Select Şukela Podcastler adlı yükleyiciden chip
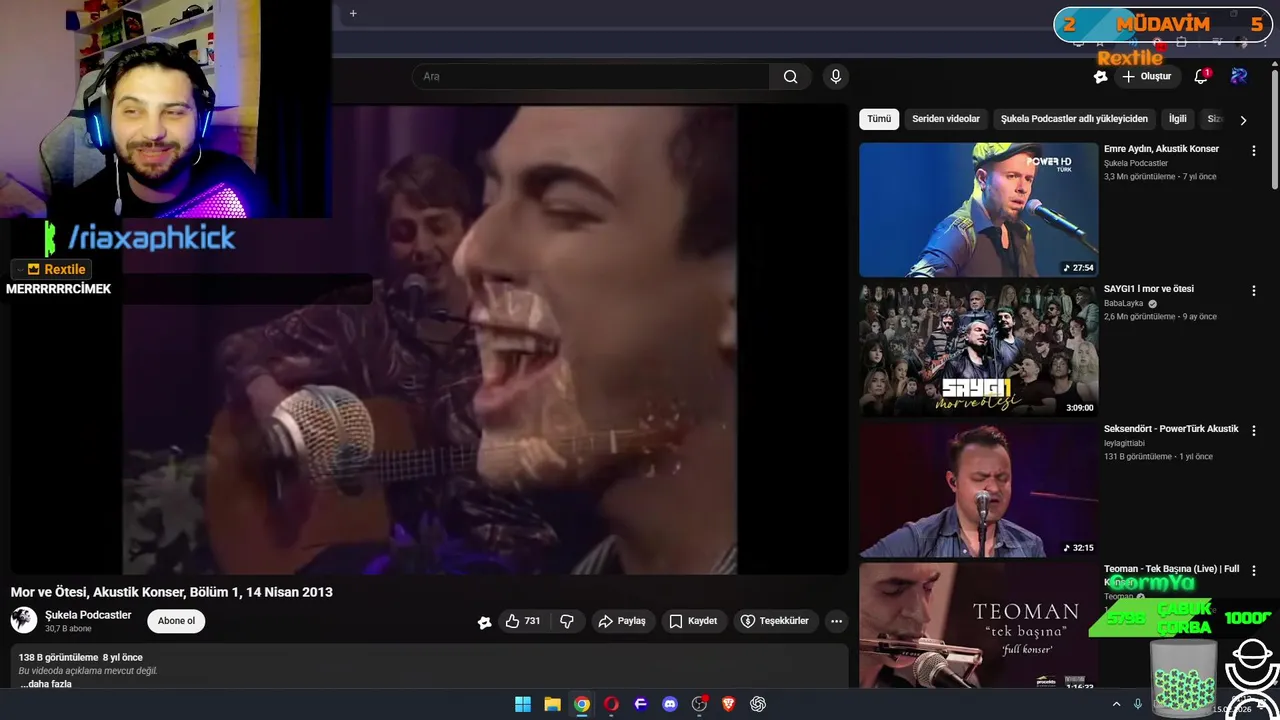The width and height of the screenshot is (1280, 720). (x=1075, y=119)
